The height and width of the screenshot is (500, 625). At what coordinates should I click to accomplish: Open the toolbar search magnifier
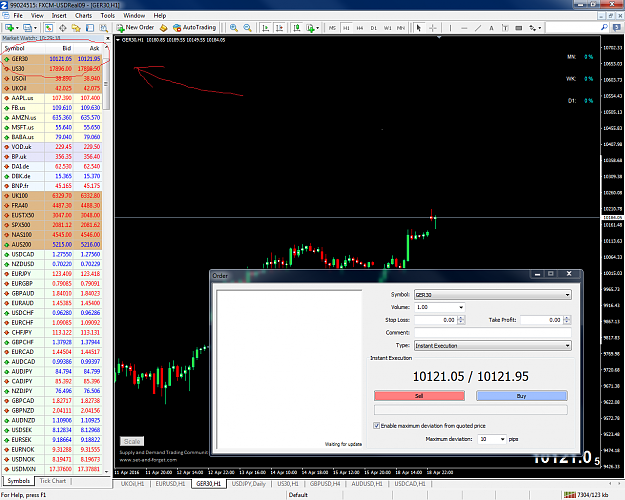tap(604, 27)
